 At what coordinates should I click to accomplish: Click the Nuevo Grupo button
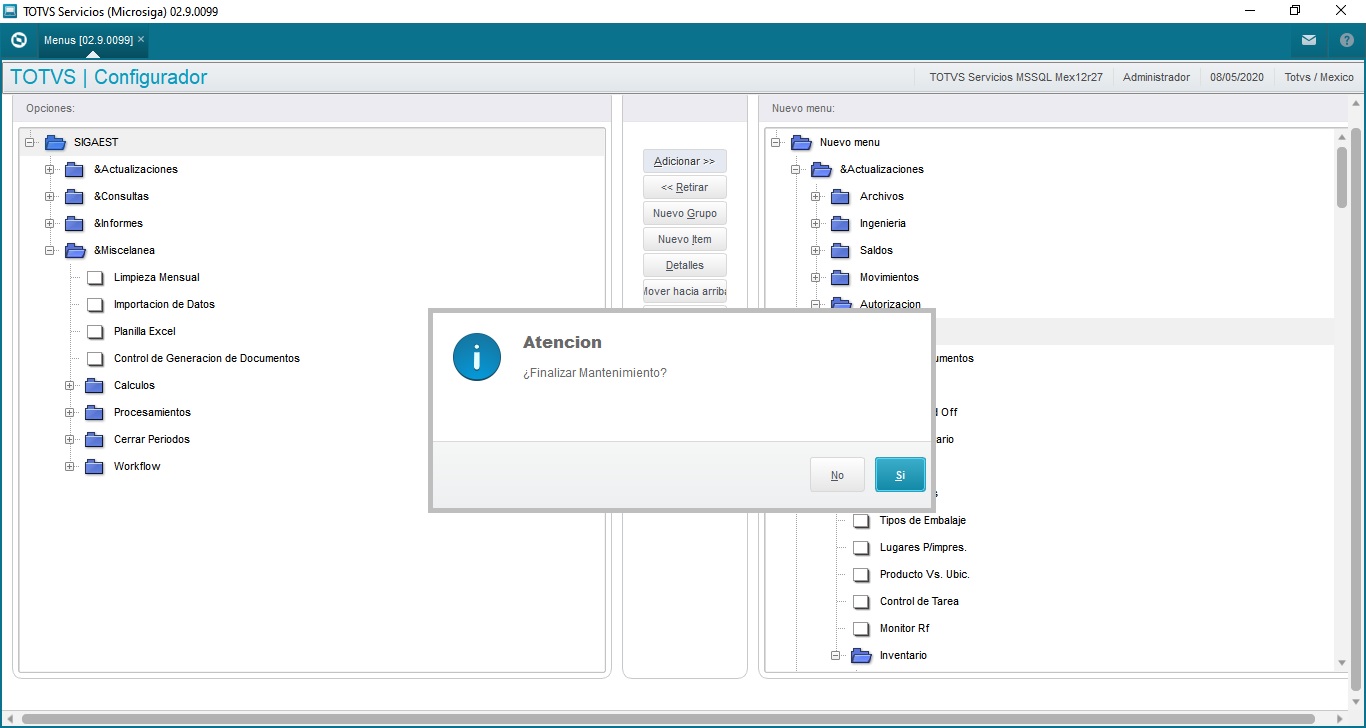(685, 213)
